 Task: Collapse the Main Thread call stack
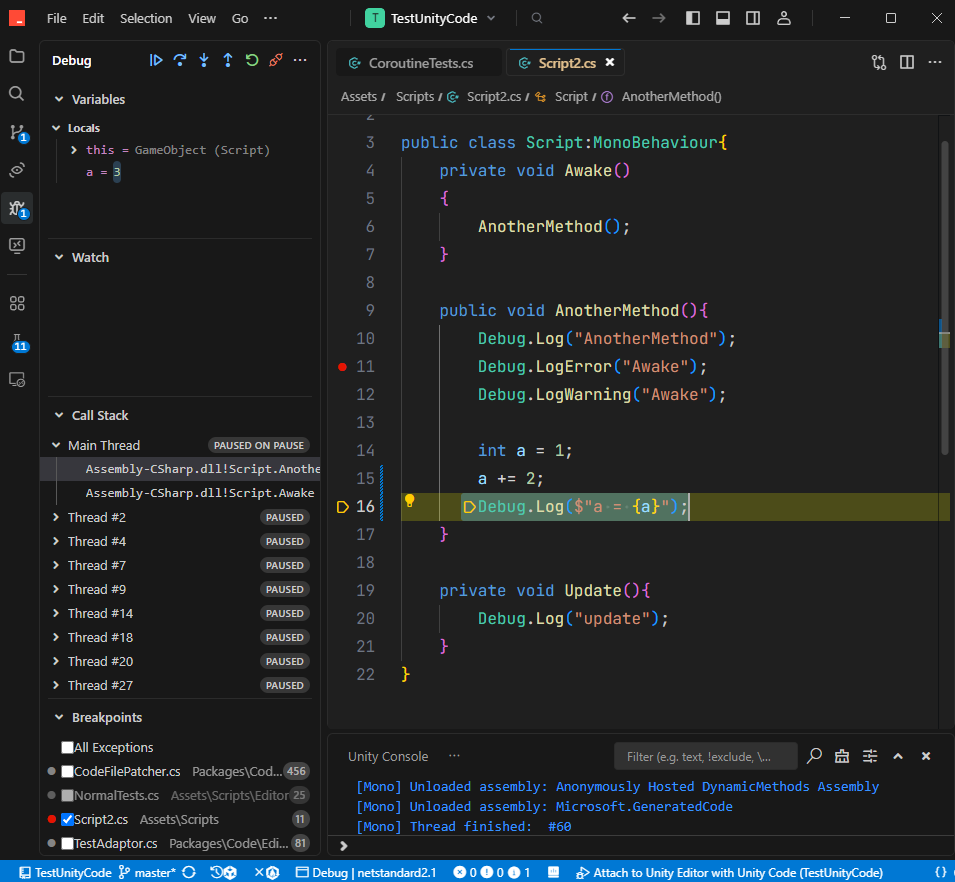(56, 445)
